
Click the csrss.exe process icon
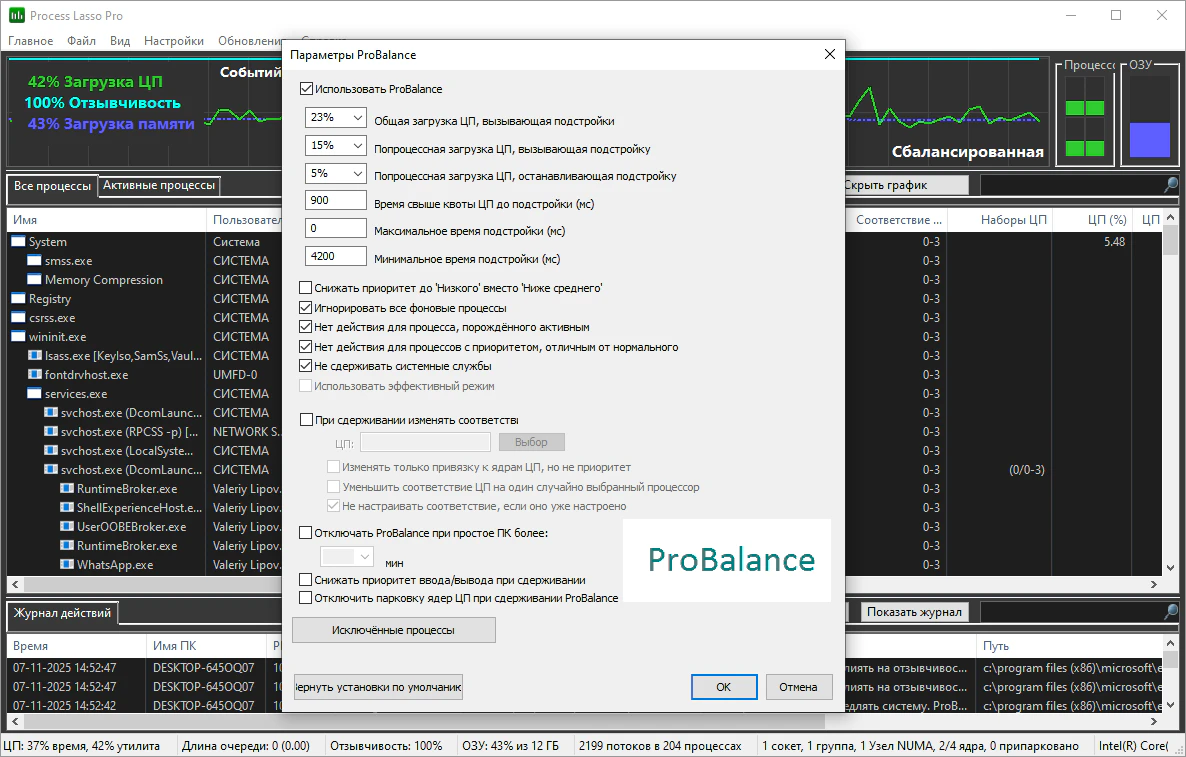pos(18,318)
